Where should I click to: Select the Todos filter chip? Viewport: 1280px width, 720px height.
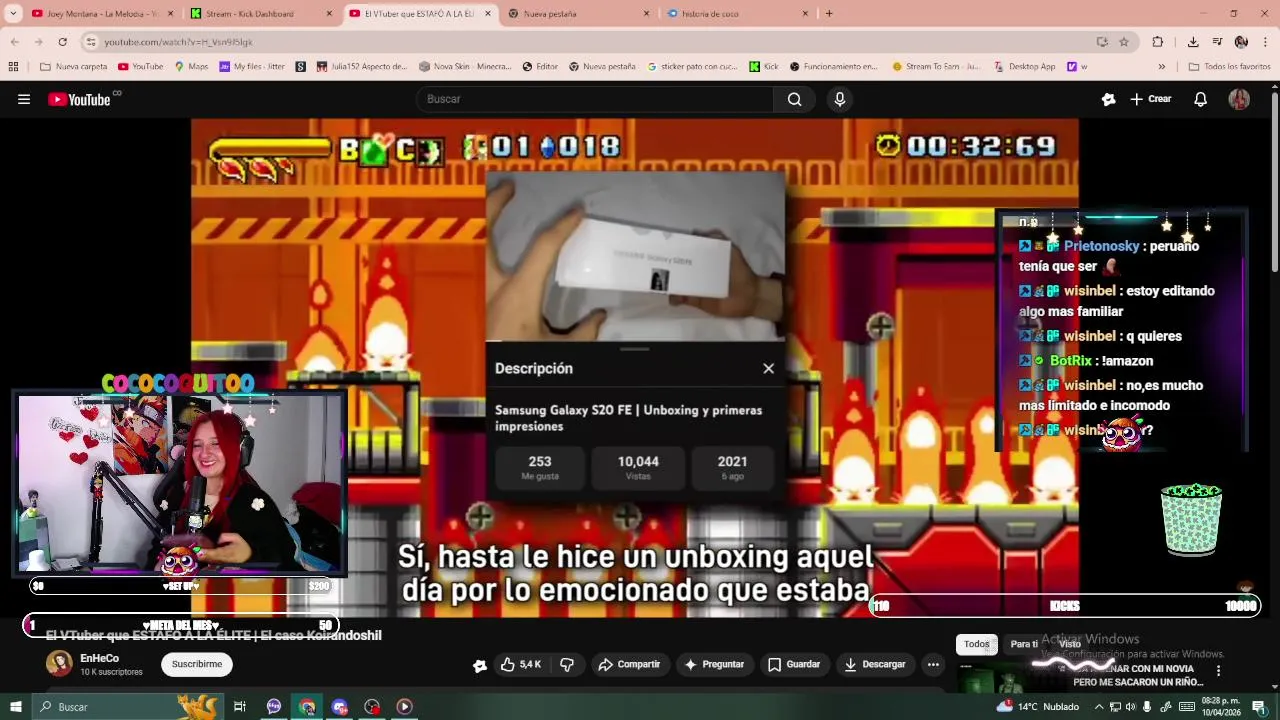point(977,644)
